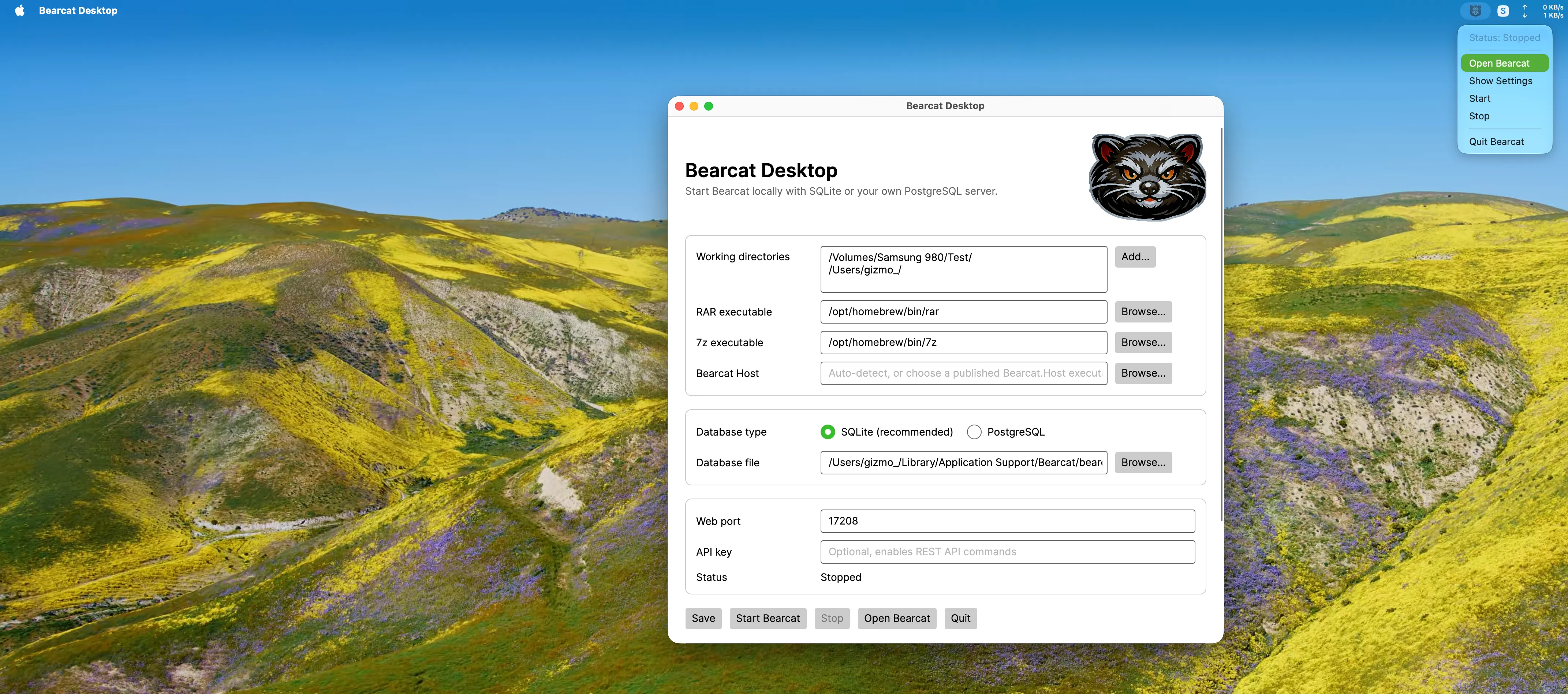Select /Volumes/Samsung 980/Test/ directory entry

pos(900,258)
